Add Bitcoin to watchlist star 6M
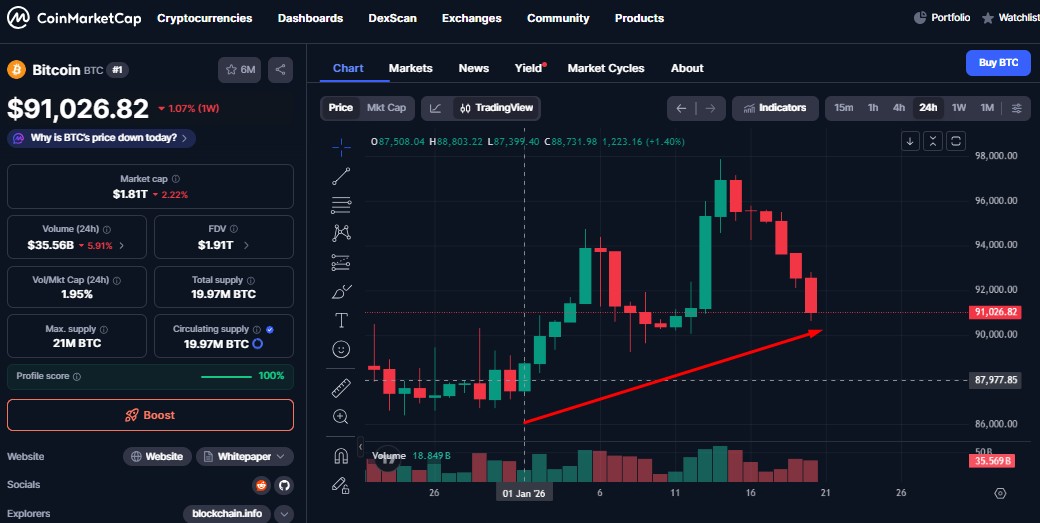This screenshot has width=1040, height=523. 239,70
